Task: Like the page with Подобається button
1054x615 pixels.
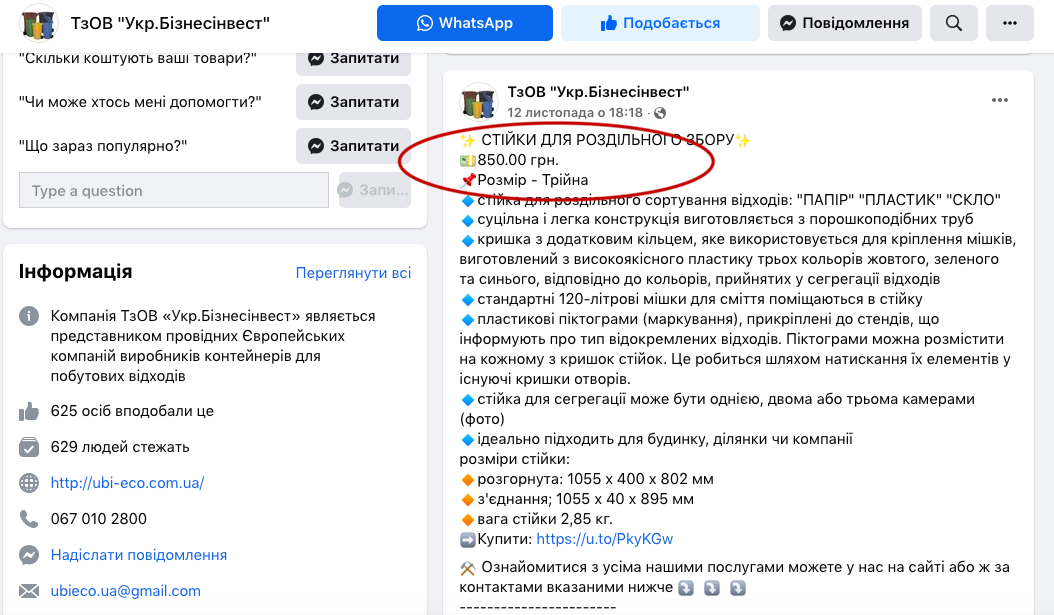Action: (660, 23)
